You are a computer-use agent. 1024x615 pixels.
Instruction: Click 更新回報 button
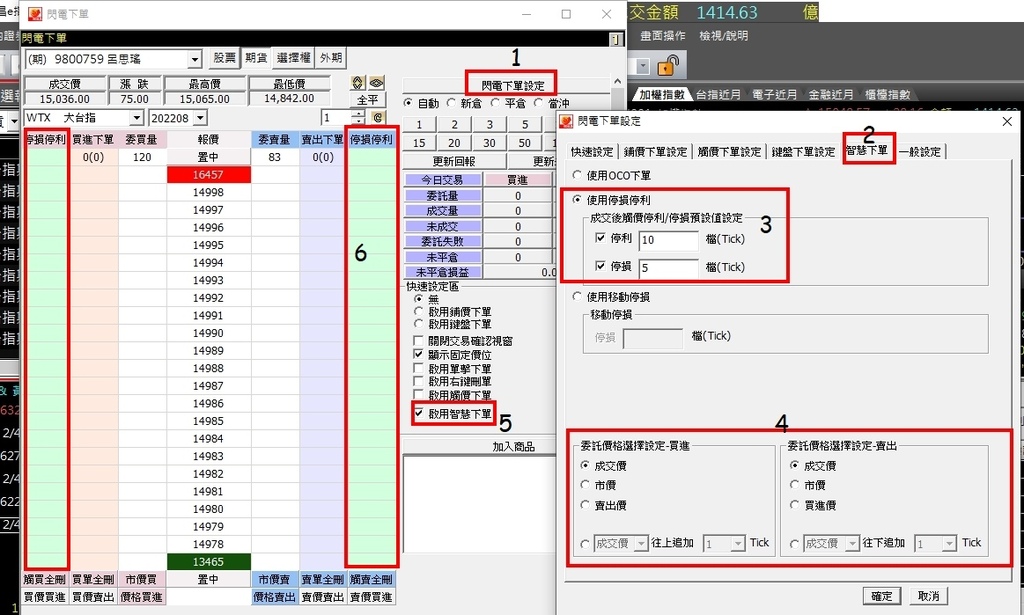click(x=454, y=161)
